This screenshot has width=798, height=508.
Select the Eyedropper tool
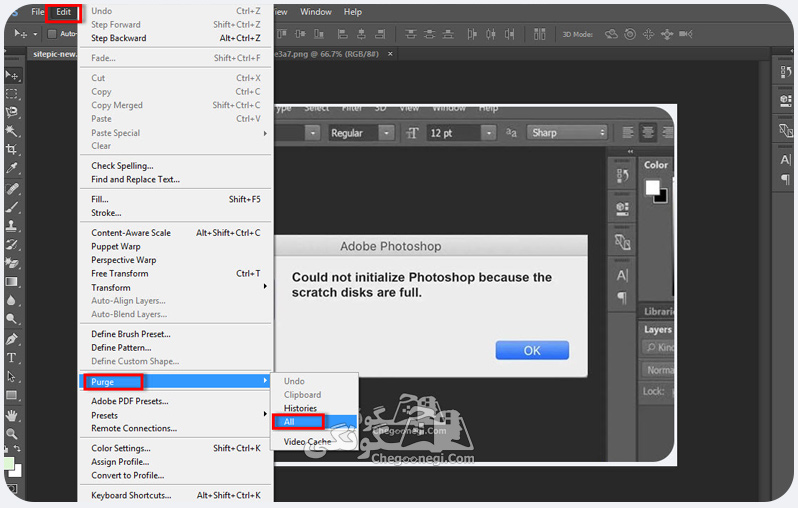click(12, 168)
